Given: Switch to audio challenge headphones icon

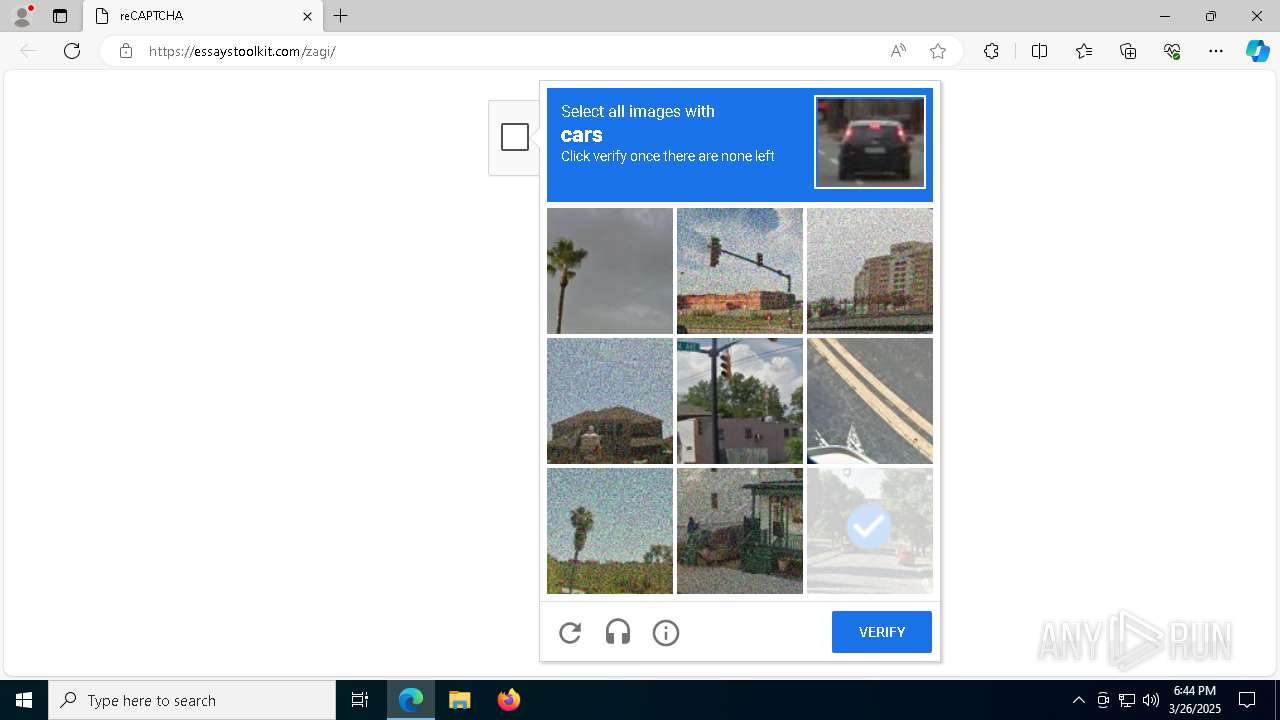Looking at the screenshot, I should [x=618, y=632].
